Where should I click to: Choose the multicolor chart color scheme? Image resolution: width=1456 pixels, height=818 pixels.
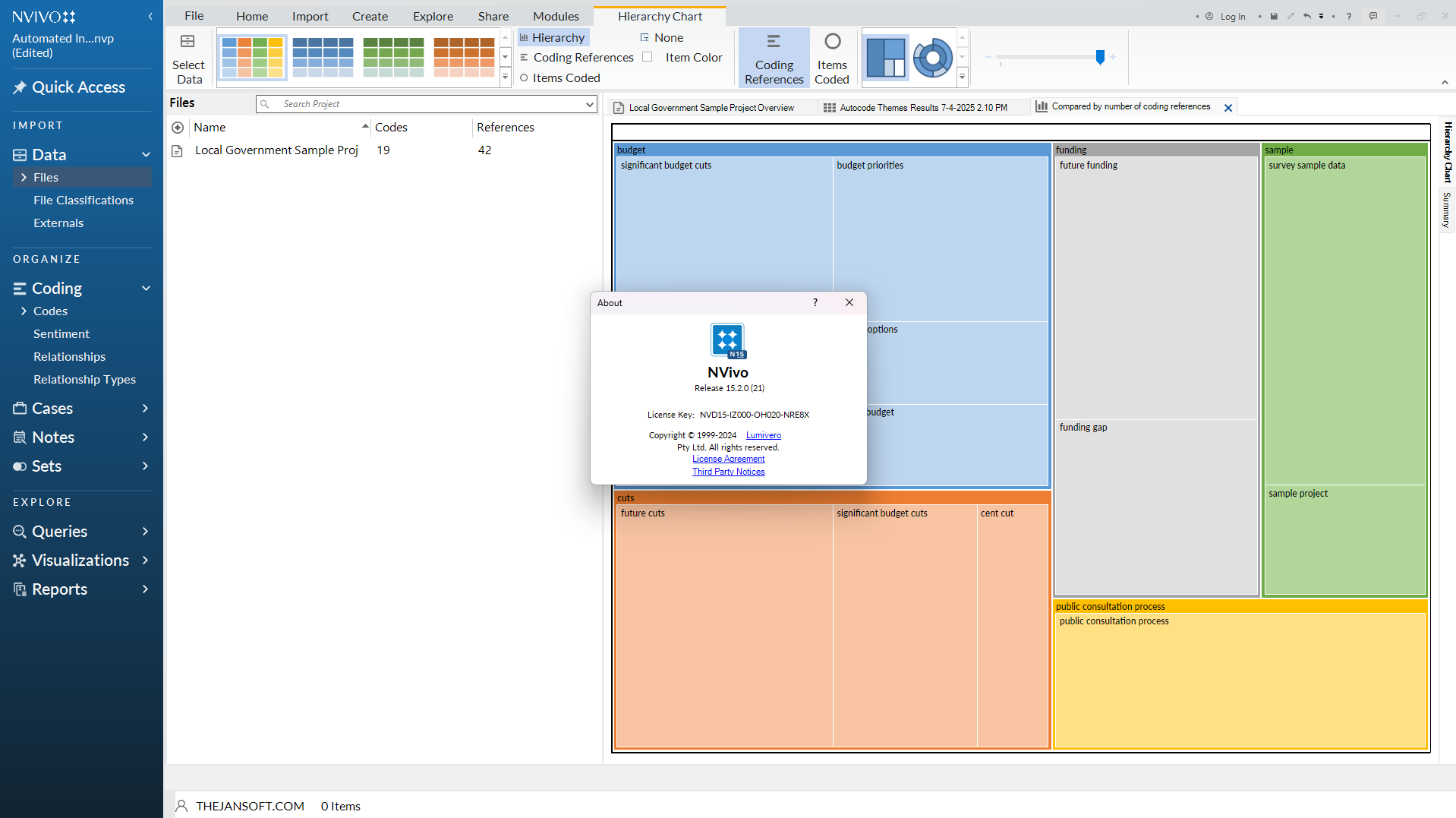click(x=252, y=57)
